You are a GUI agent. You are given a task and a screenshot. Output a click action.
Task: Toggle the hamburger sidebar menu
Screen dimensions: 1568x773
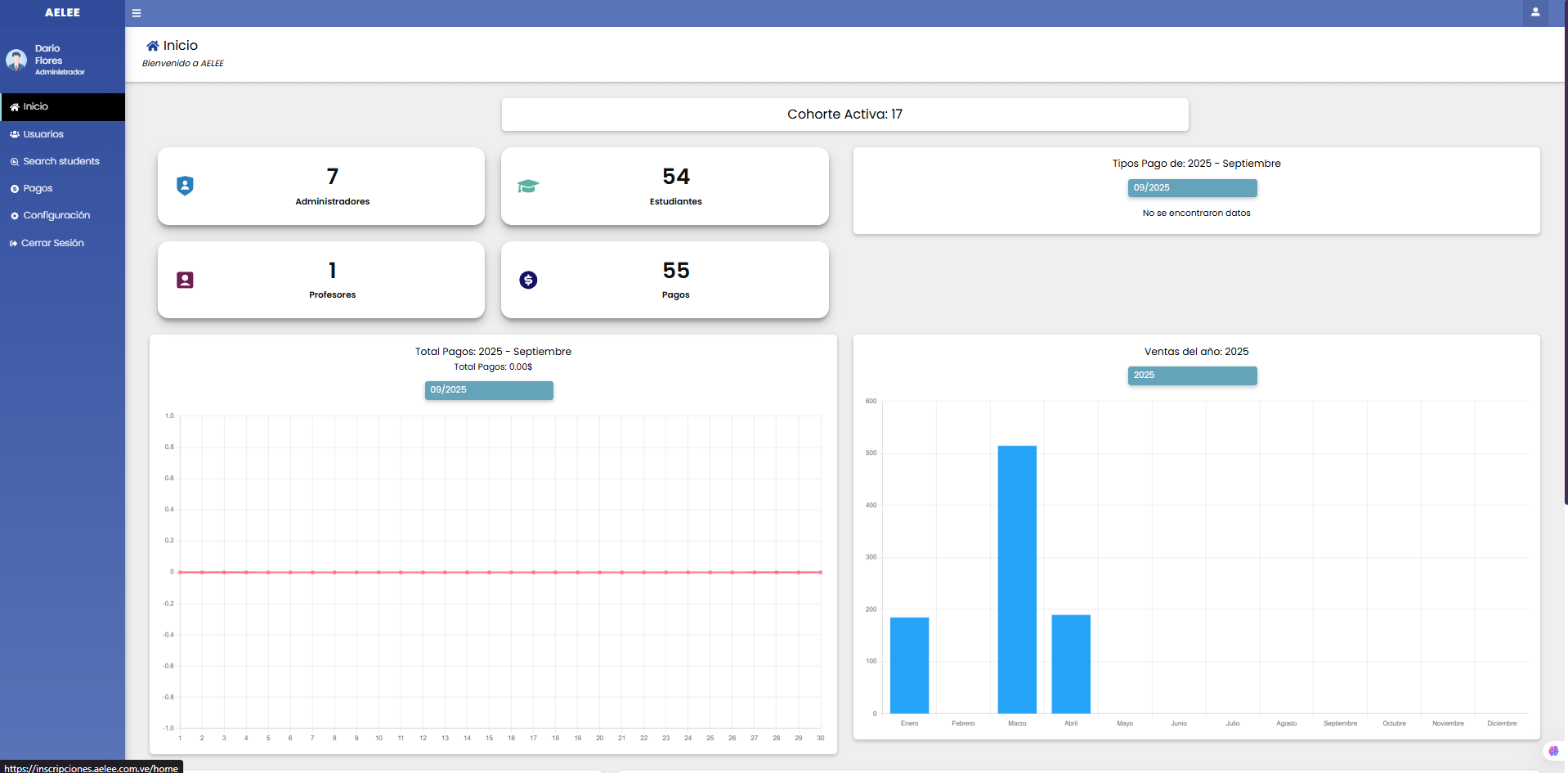137,13
